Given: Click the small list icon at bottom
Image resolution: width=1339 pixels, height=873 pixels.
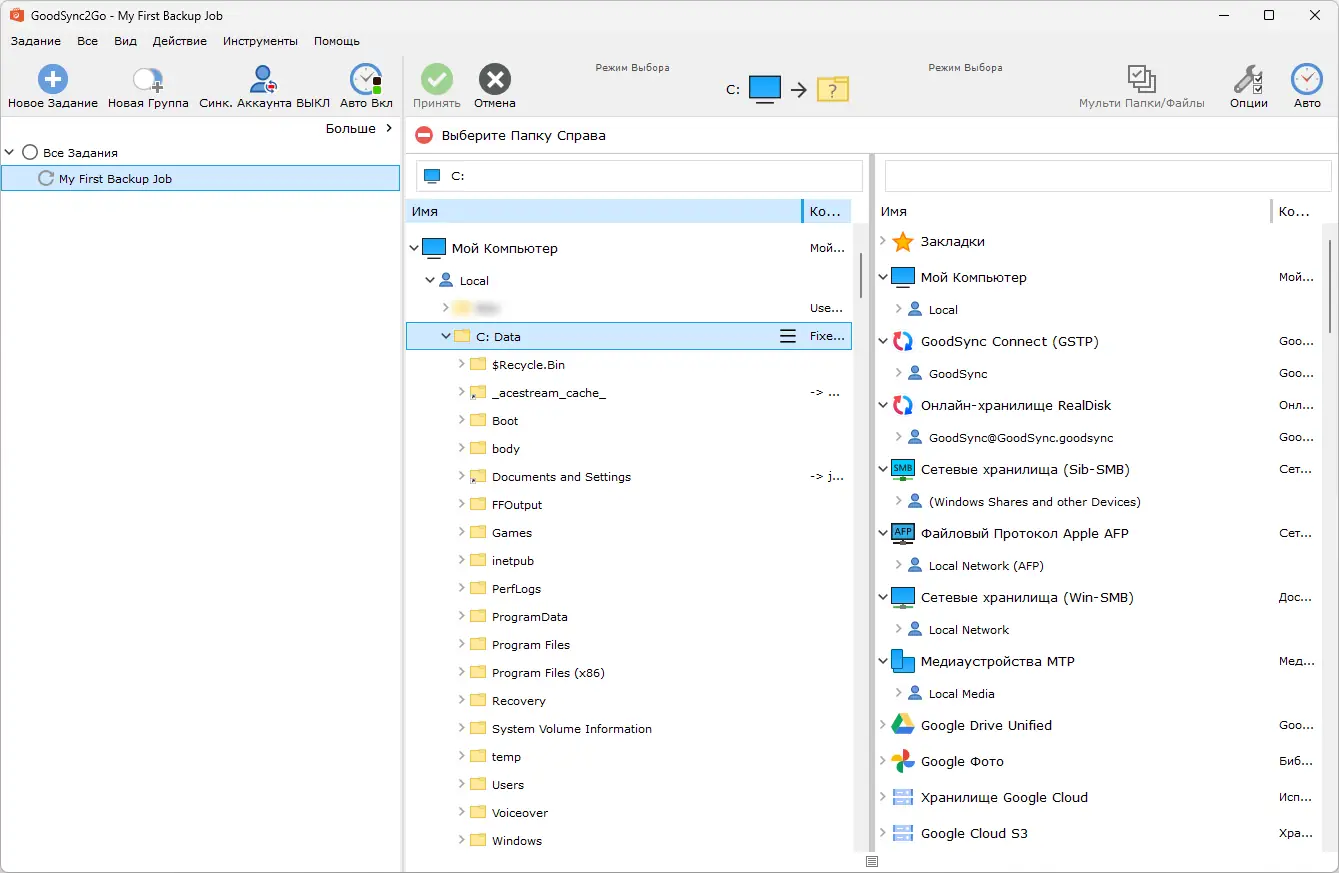Looking at the screenshot, I should pyautogui.click(x=872, y=861).
